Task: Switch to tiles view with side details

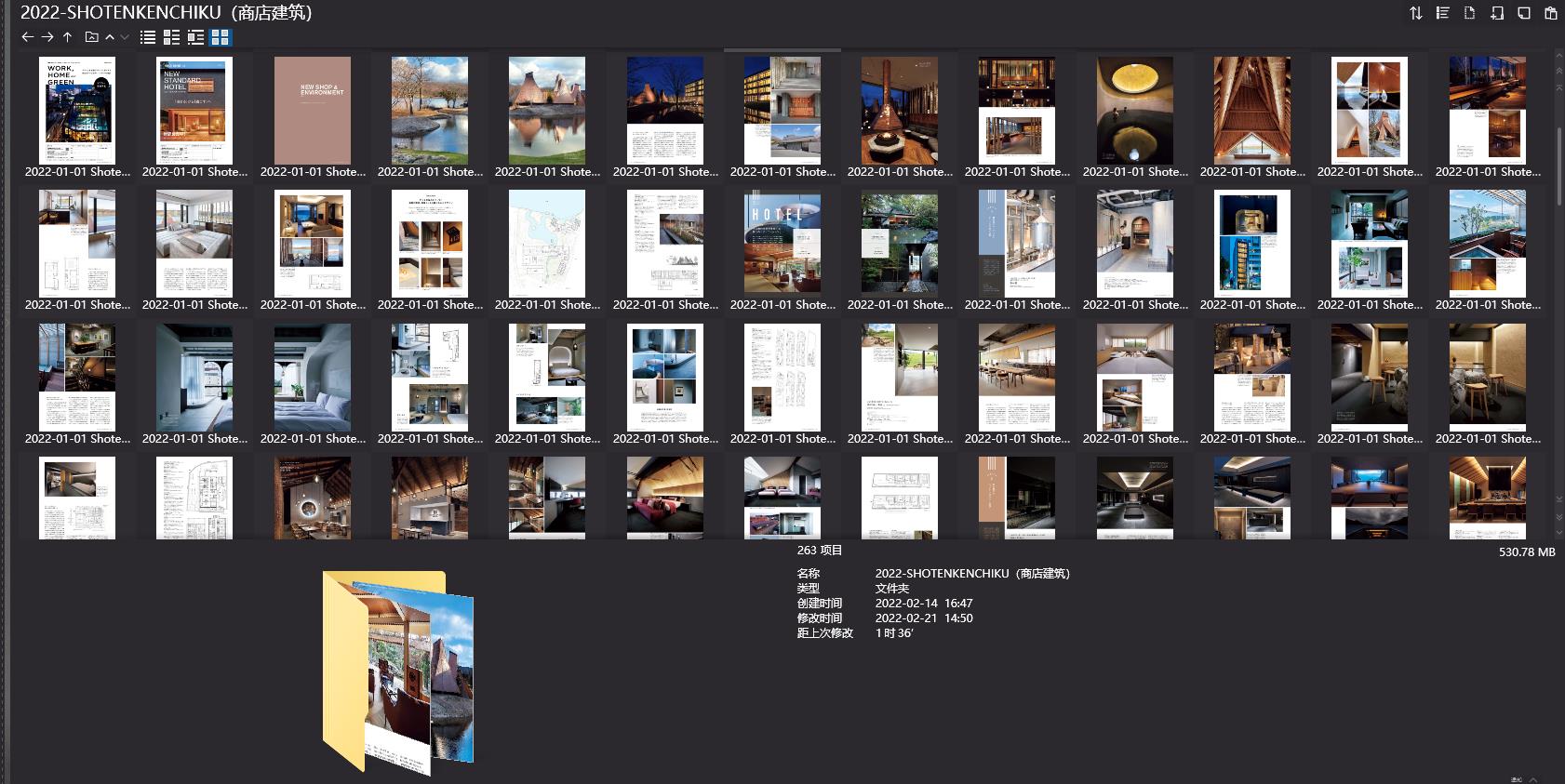Action: click(x=195, y=37)
